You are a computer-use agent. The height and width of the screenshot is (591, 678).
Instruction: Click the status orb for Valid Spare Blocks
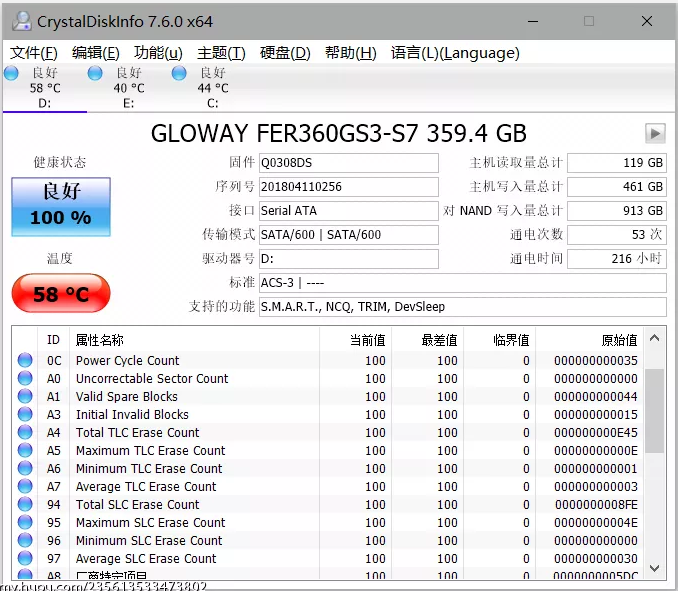point(25,396)
